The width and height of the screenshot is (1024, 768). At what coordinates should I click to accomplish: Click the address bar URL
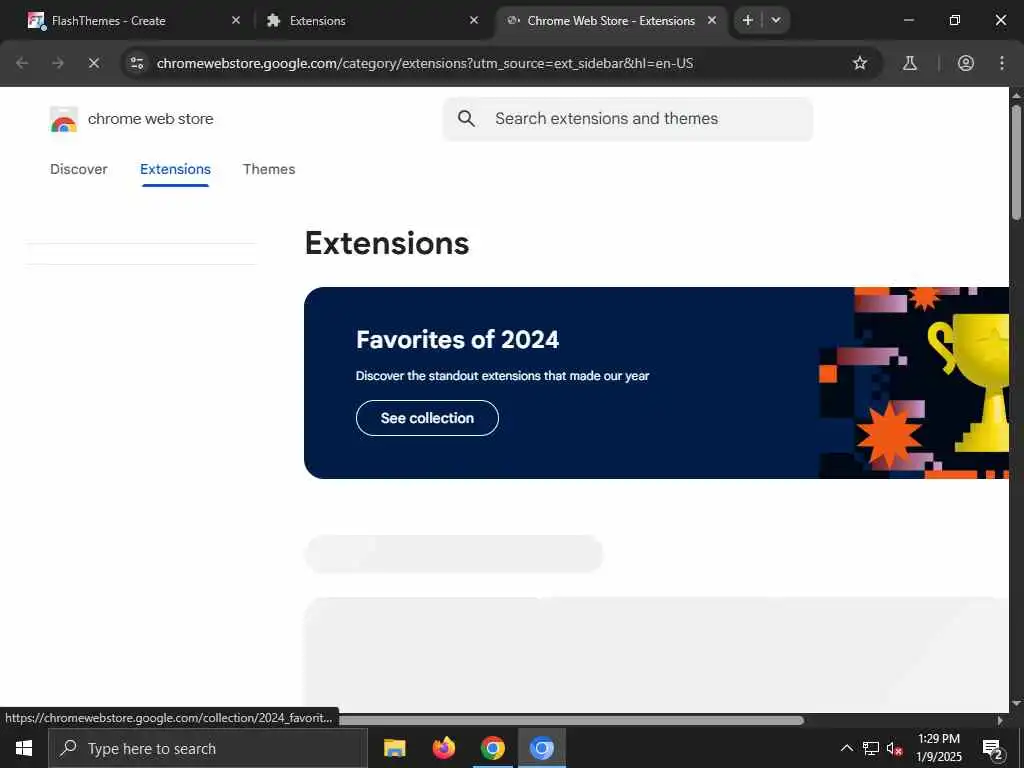coord(424,63)
